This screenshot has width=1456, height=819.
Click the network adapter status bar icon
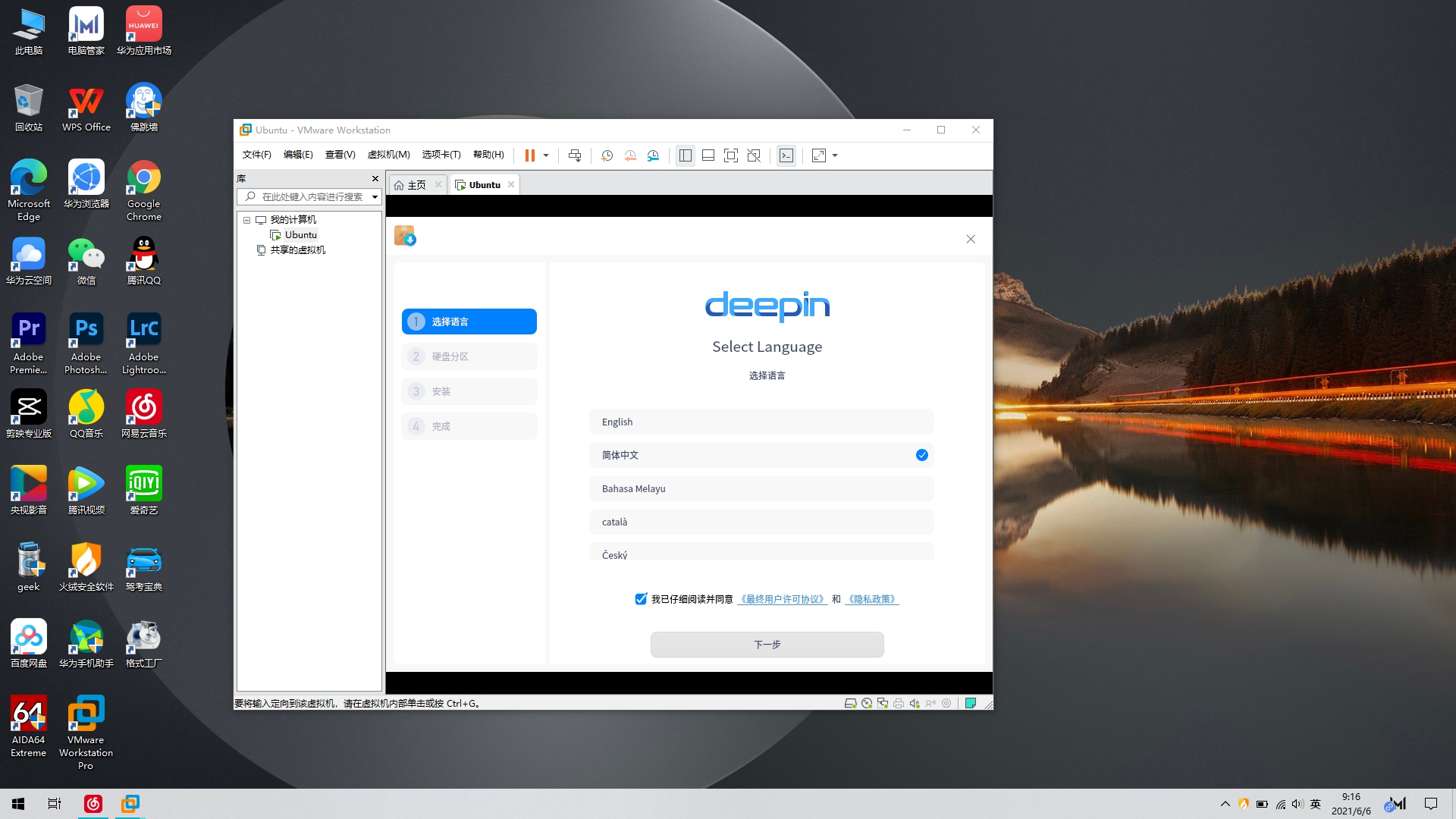click(x=883, y=704)
